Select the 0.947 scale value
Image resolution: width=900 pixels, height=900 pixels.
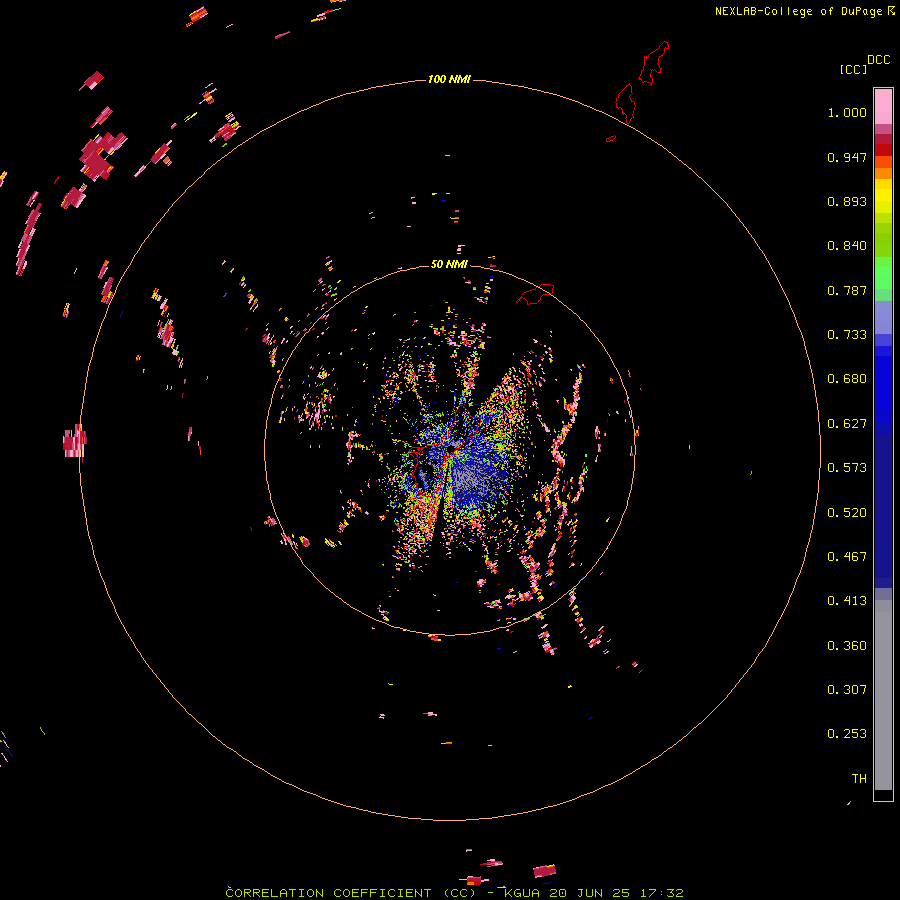pos(847,157)
